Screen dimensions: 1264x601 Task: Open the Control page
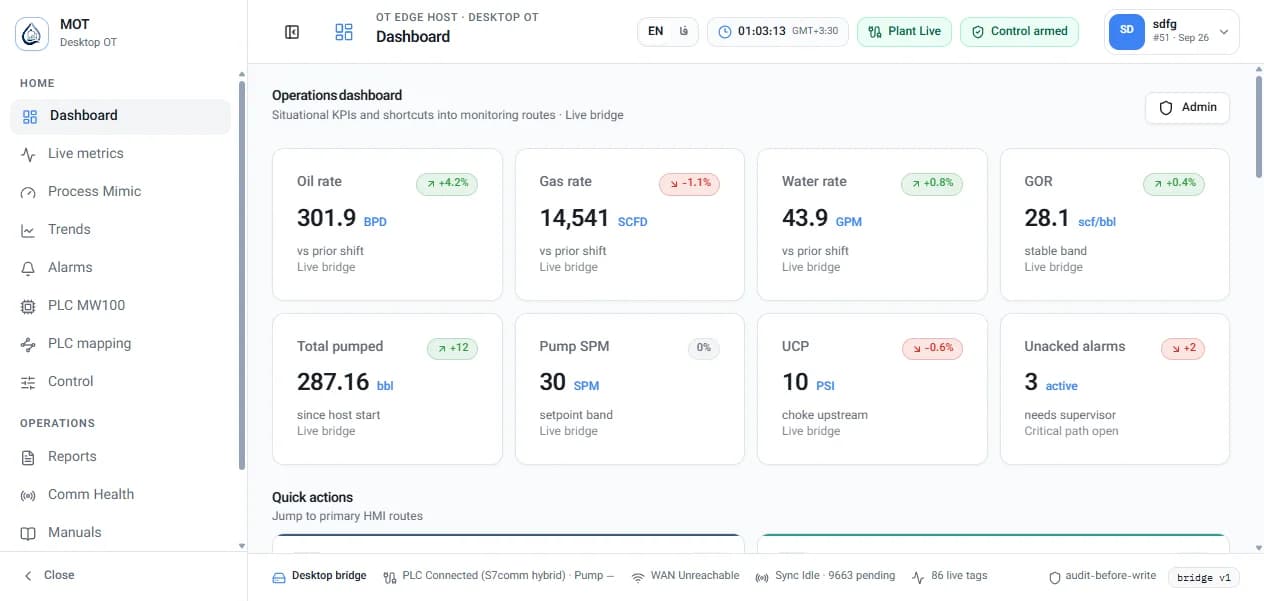120,382
